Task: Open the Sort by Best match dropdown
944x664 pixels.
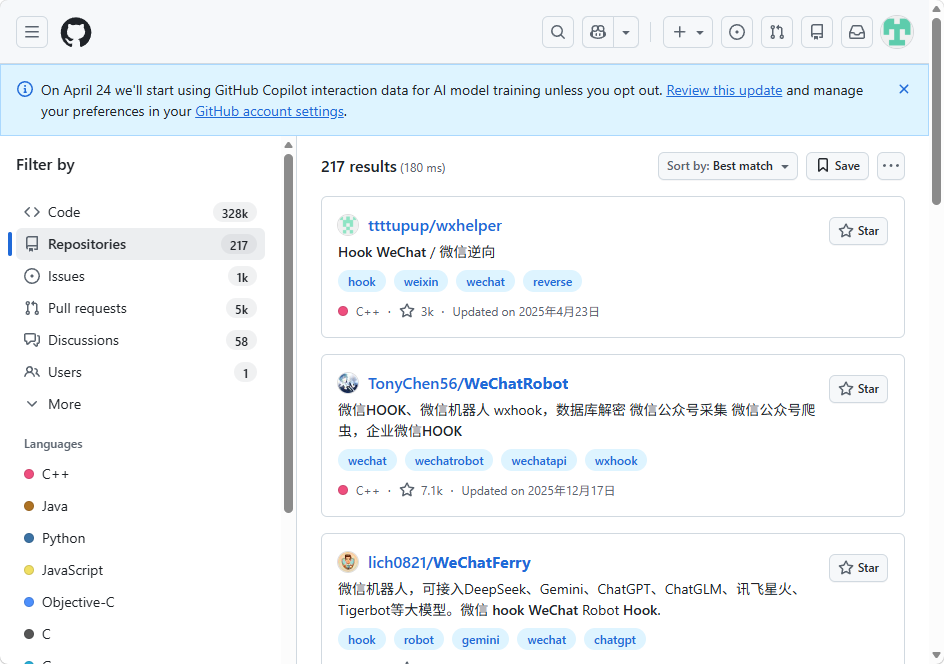Action: click(x=727, y=166)
